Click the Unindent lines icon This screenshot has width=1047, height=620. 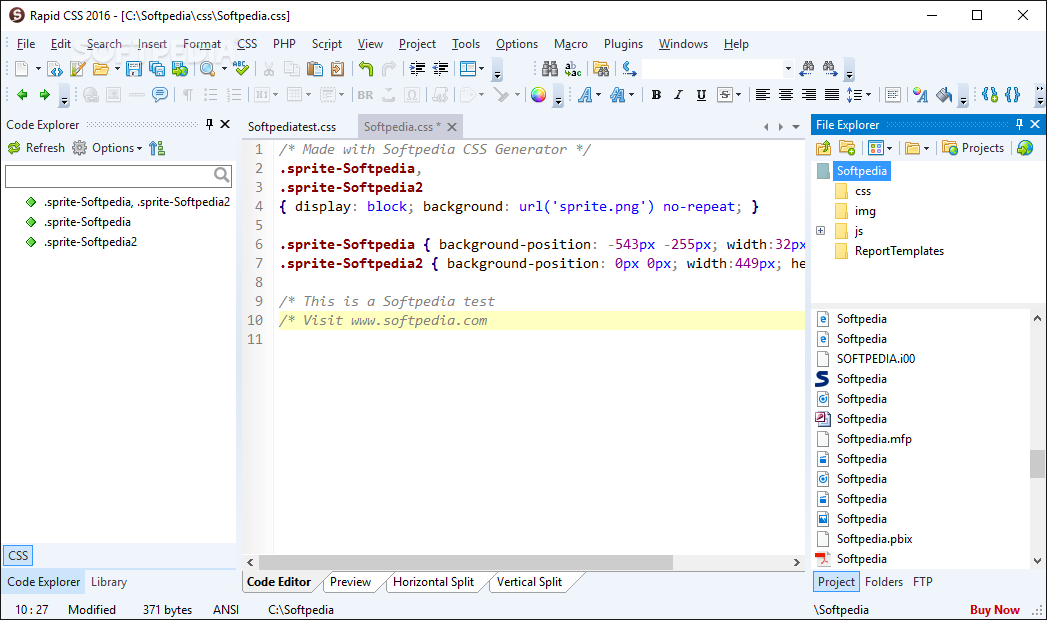coord(441,69)
